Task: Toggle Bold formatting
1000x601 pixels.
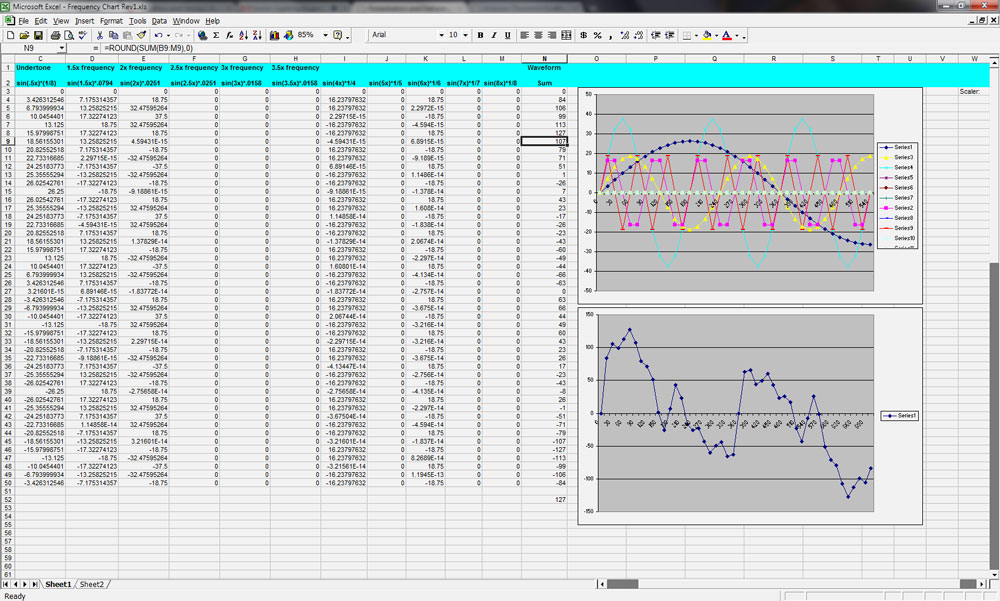Action: click(480, 35)
